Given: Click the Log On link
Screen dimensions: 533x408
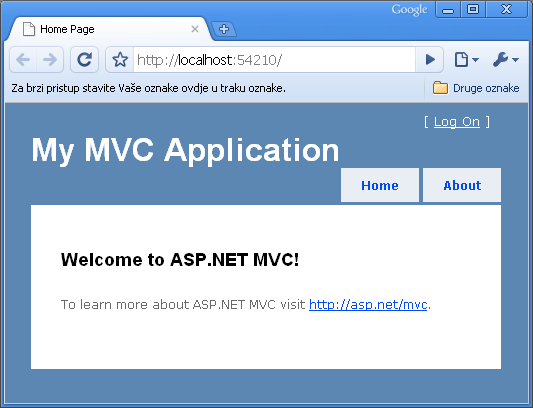Looking at the screenshot, I should [x=457, y=122].
